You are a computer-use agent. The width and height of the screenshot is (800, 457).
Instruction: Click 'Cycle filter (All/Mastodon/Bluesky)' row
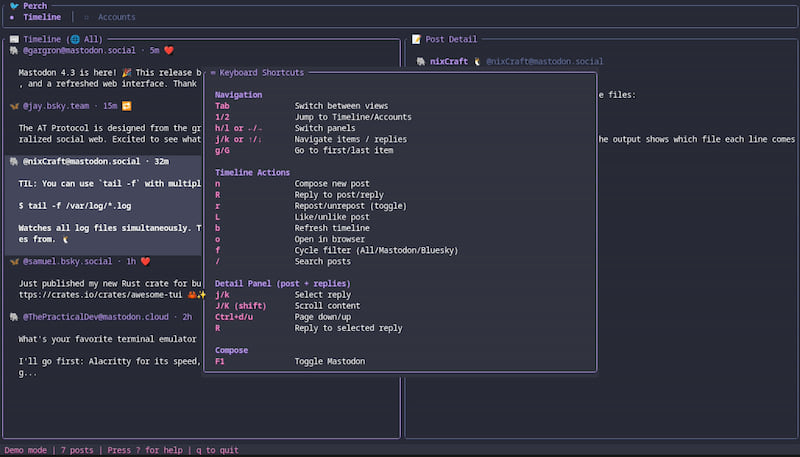tap(336, 250)
